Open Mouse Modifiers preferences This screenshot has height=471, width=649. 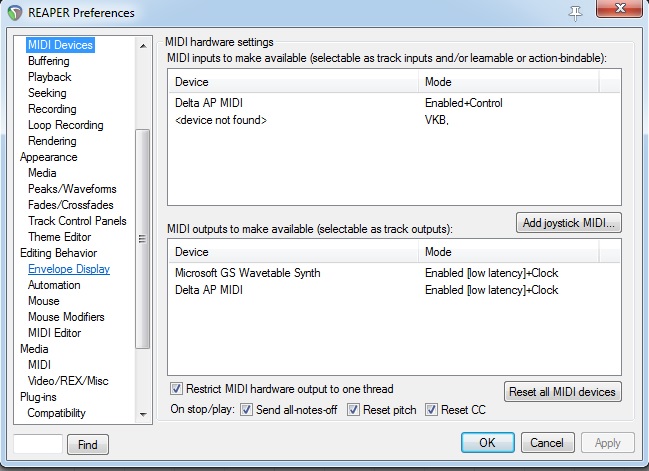click(x=66, y=317)
